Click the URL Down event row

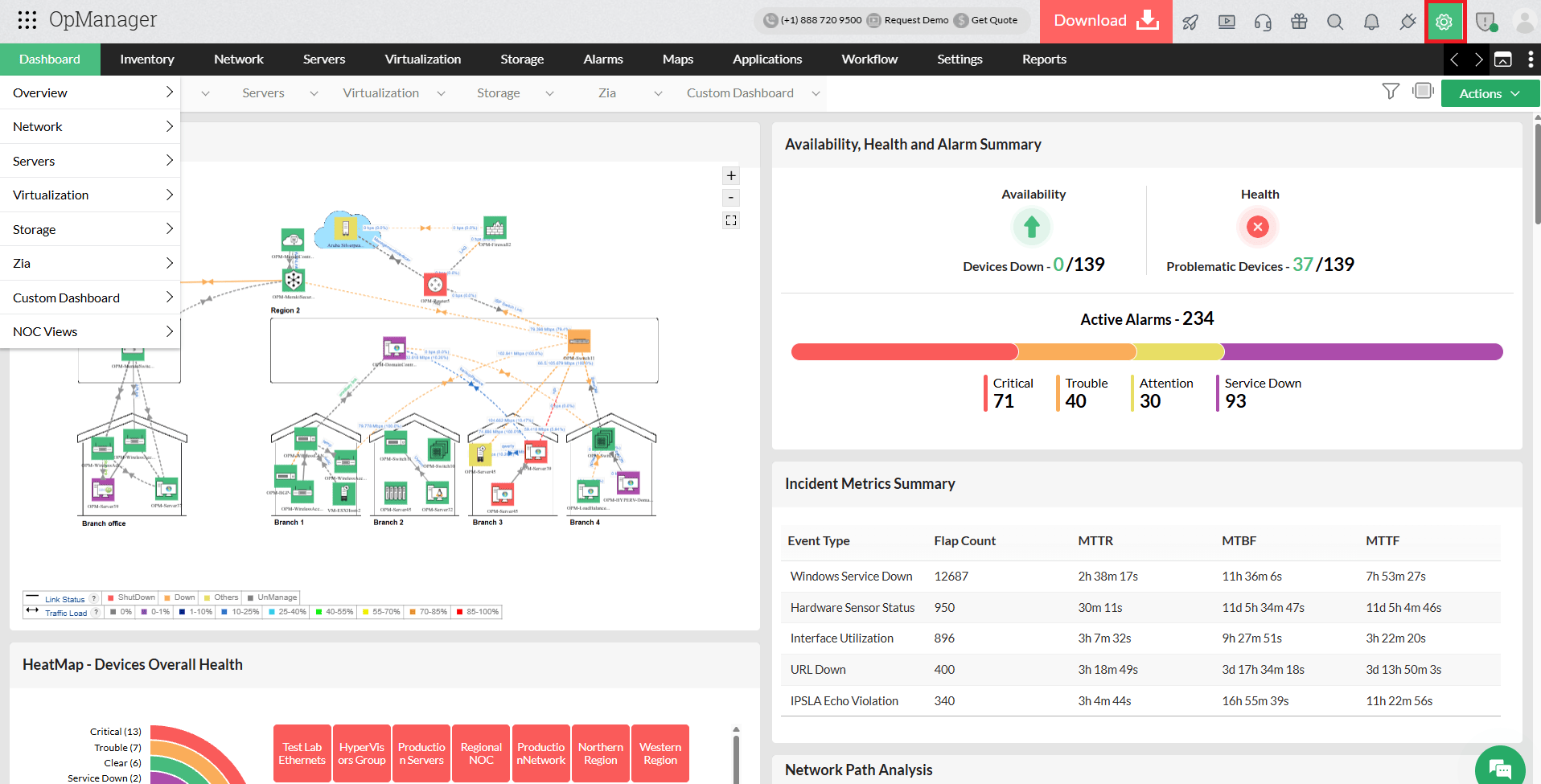pyautogui.click(x=1140, y=670)
